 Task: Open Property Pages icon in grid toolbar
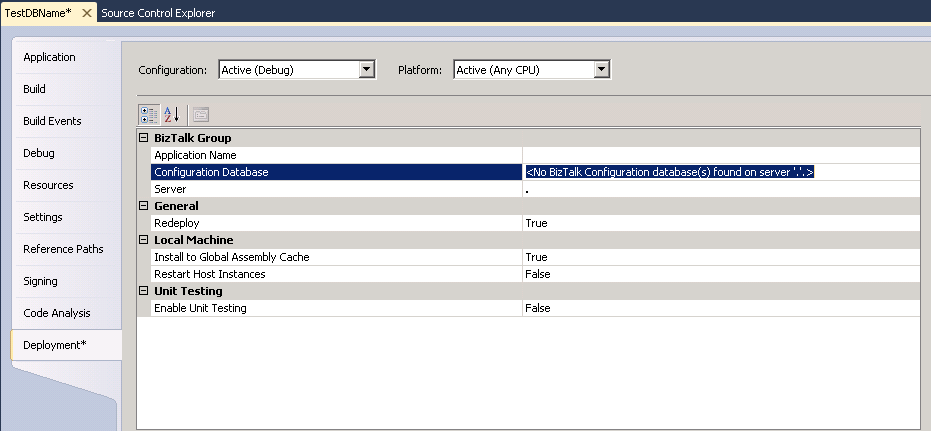coord(201,115)
